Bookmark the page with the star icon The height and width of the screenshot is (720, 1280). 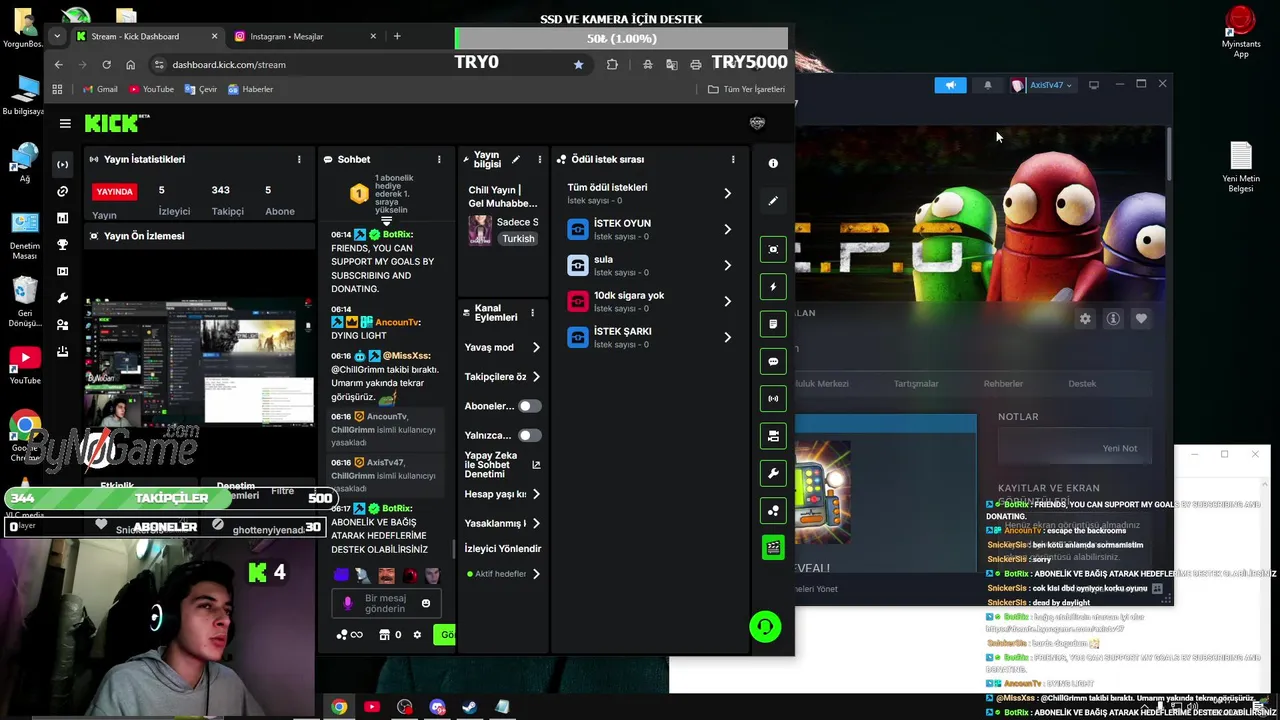pos(578,65)
